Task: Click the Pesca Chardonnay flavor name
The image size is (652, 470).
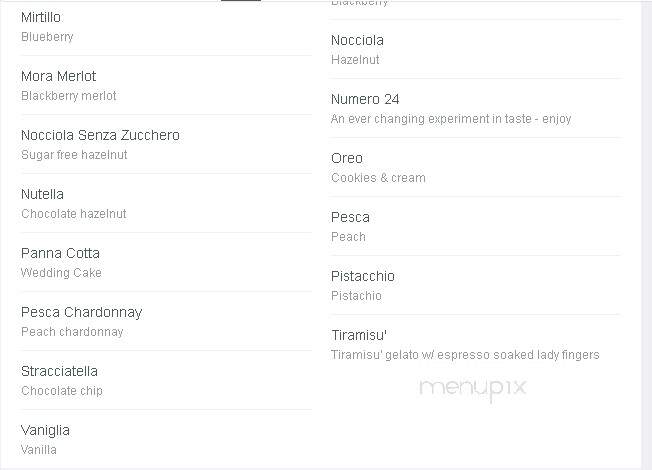Action: click(82, 312)
